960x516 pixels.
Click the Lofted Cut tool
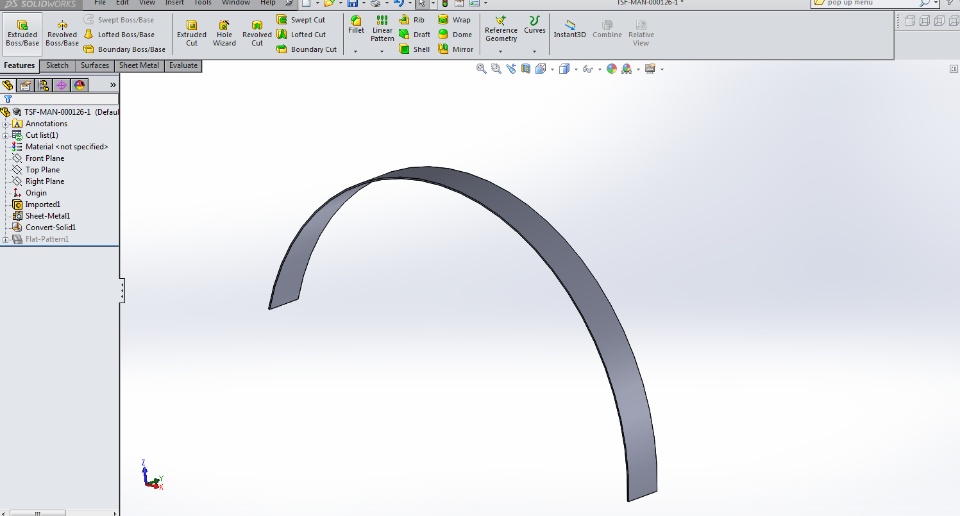click(x=301, y=34)
